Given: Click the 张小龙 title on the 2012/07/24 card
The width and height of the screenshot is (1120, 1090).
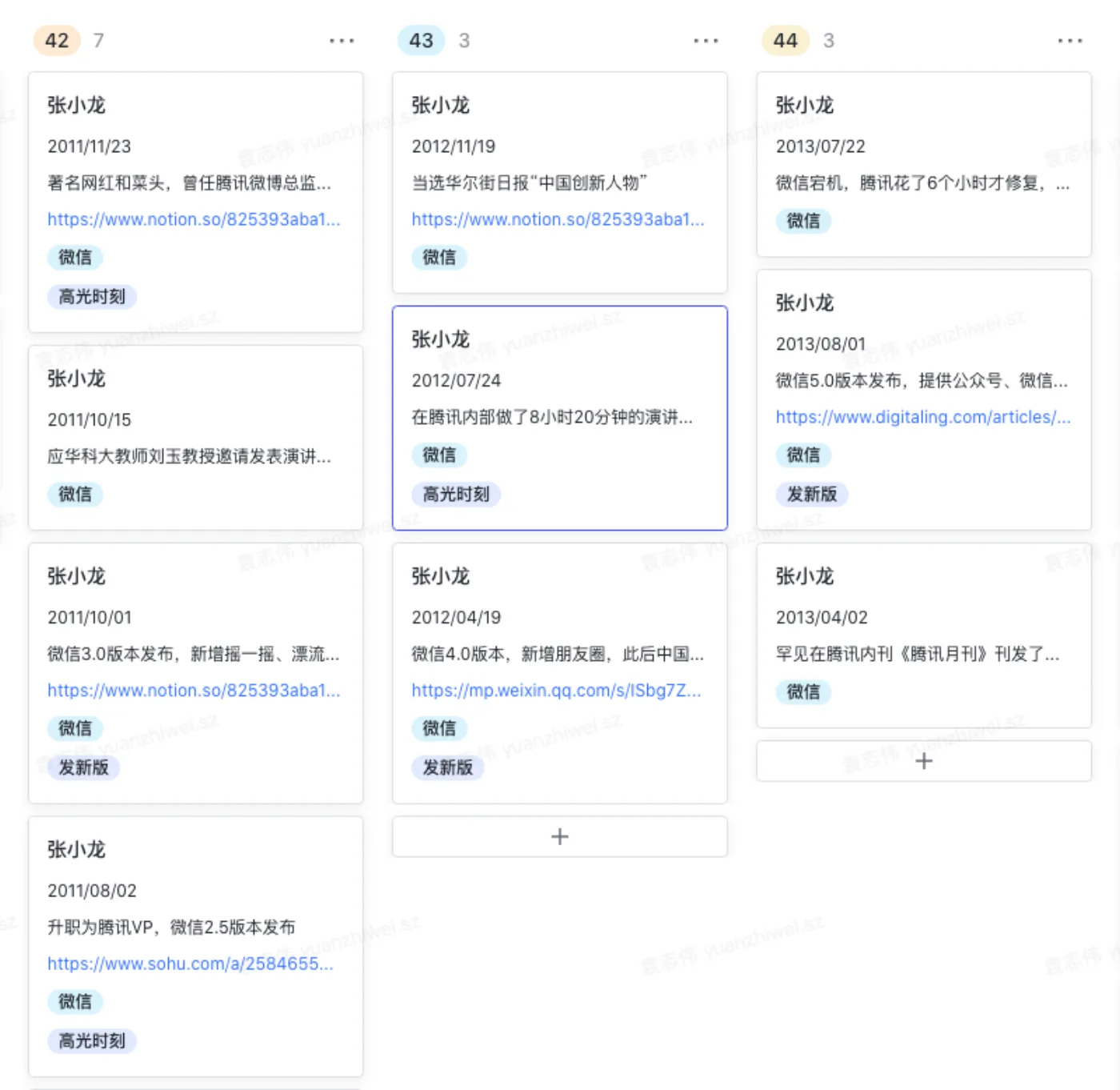Looking at the screenshot, I should point(440,340).
